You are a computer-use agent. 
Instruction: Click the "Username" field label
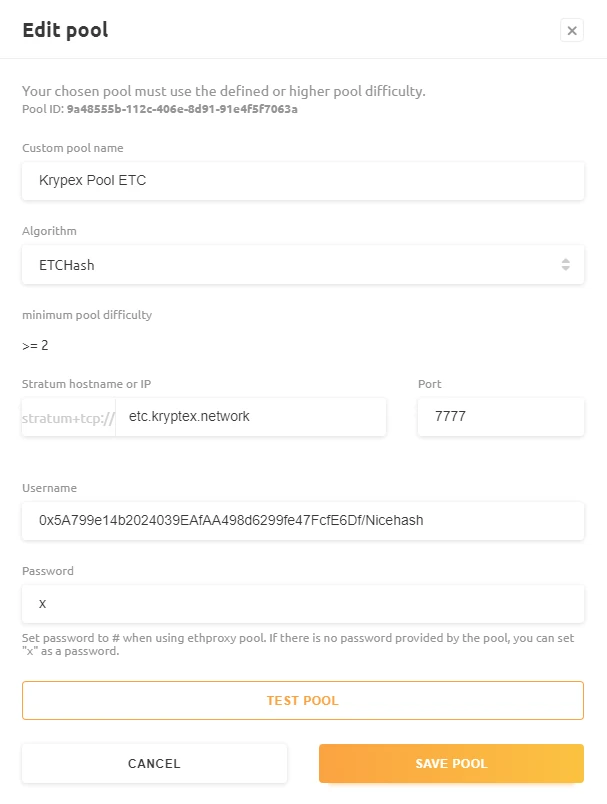coord(49,488)
